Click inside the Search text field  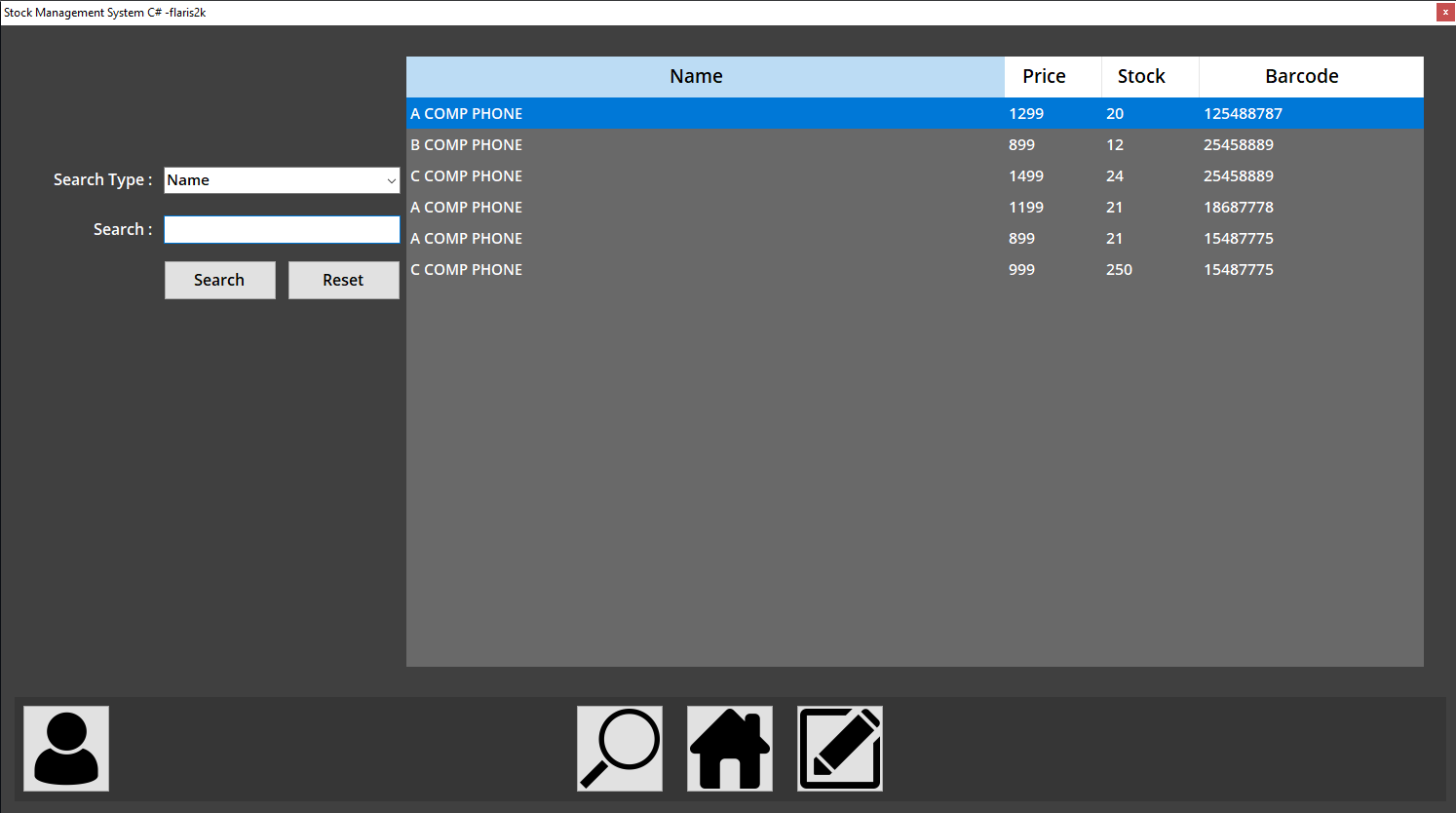pos(282,229)
